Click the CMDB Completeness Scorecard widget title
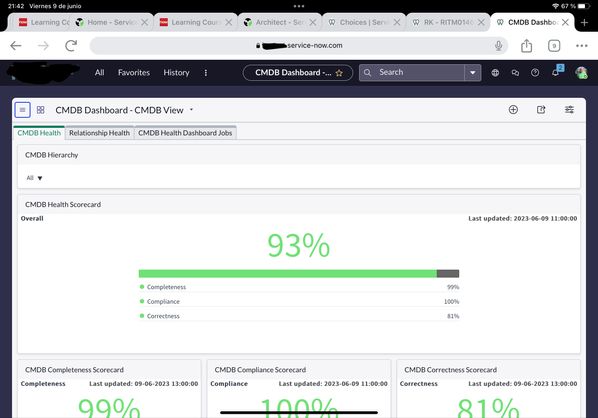 point(74,370)
